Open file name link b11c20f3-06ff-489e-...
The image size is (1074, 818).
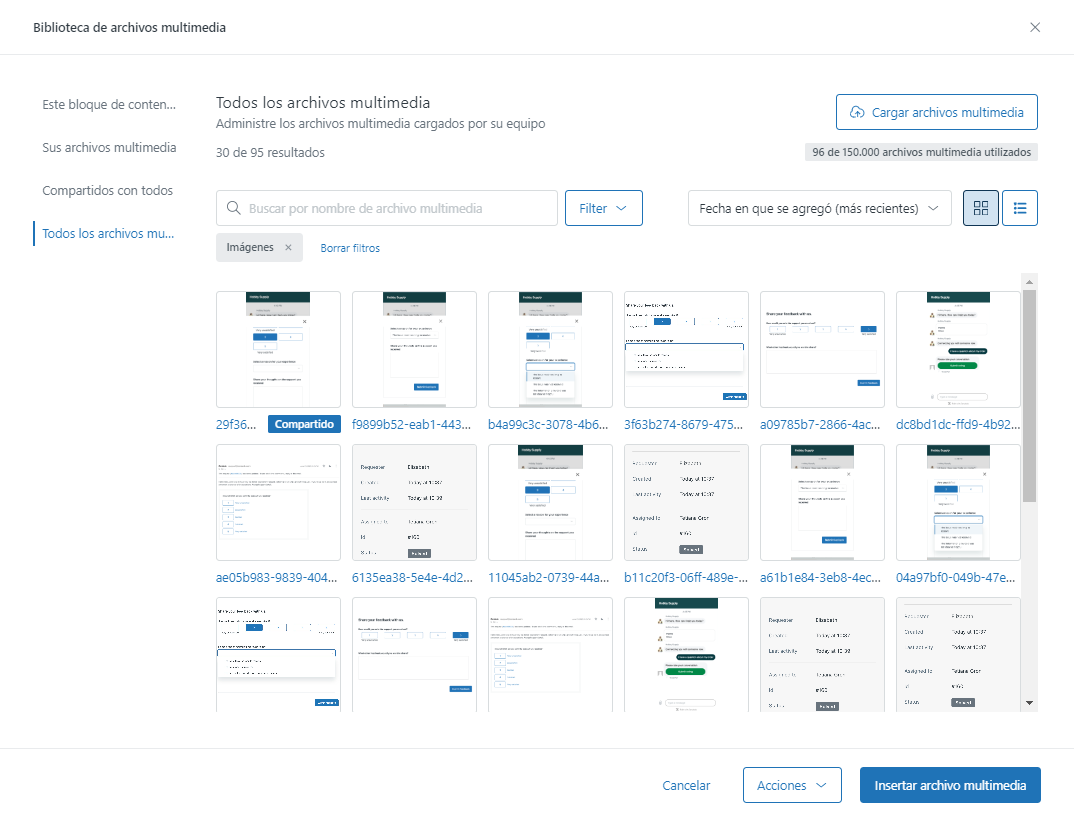pos(686,578)
